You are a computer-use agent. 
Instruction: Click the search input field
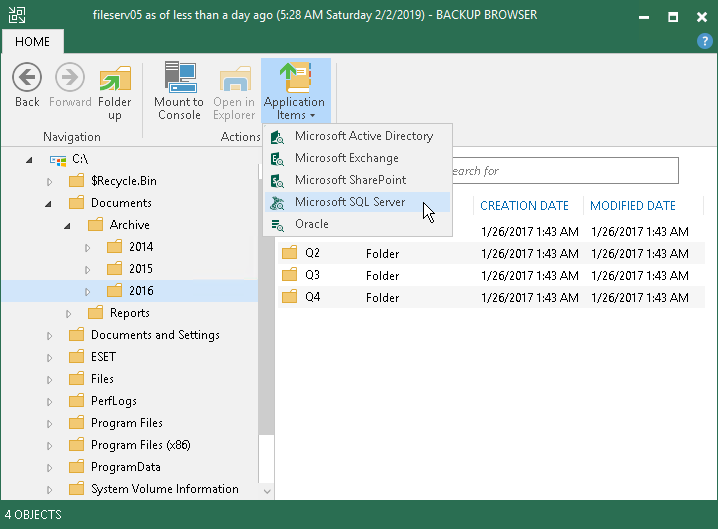tap(560, 171)
